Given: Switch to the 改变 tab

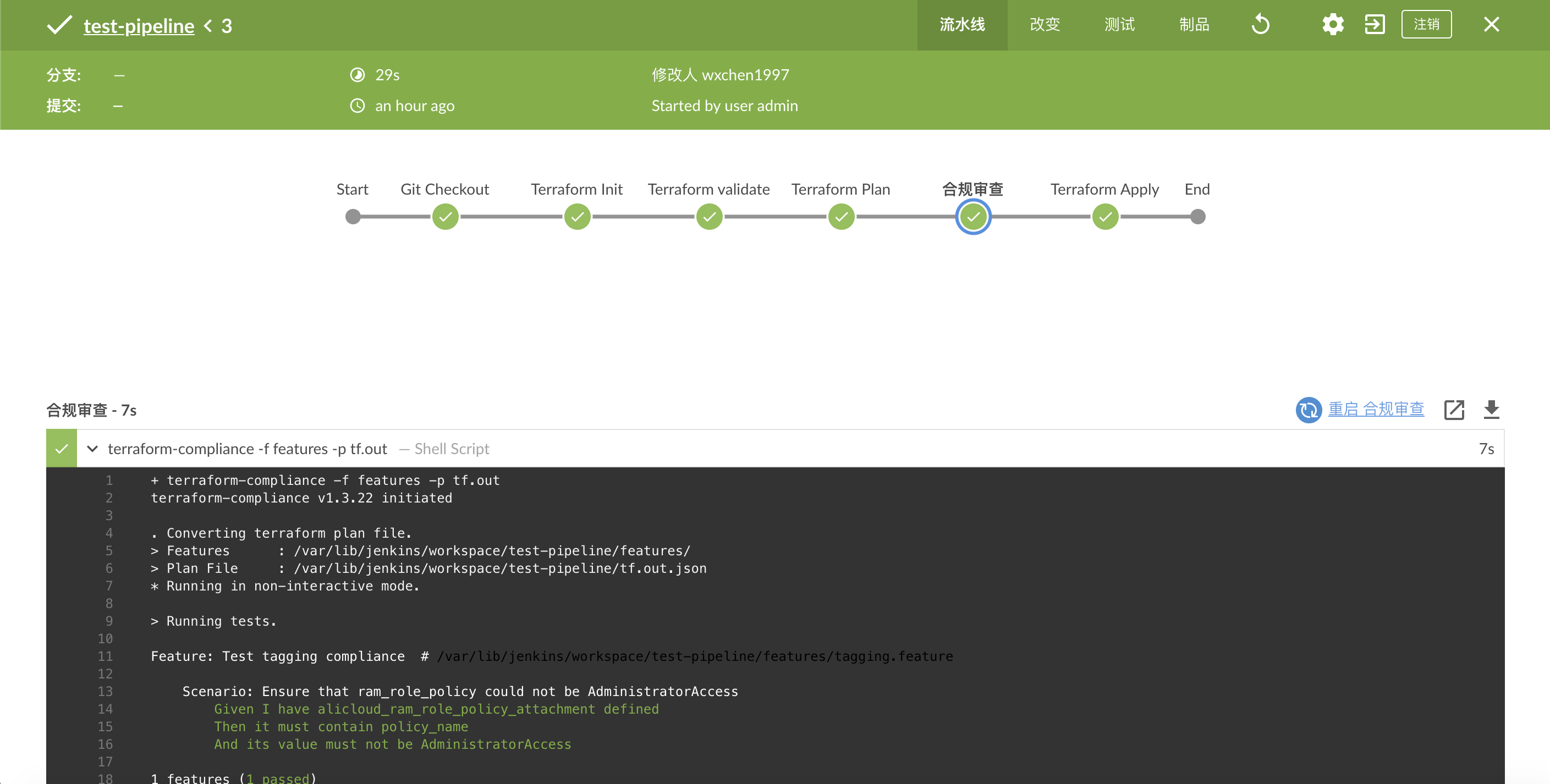Looking at the screenshot, I should point(1045,25).
